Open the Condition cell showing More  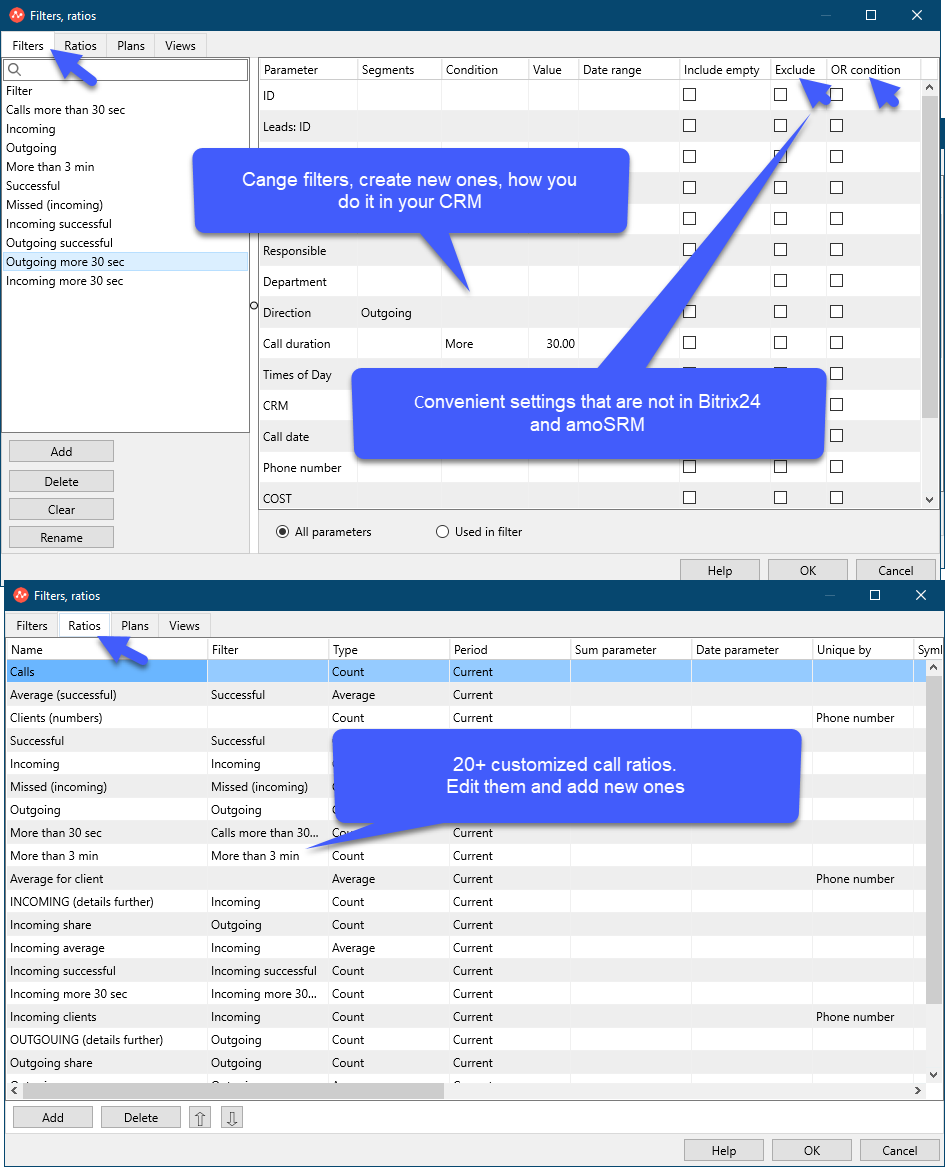tap(485, 344)
